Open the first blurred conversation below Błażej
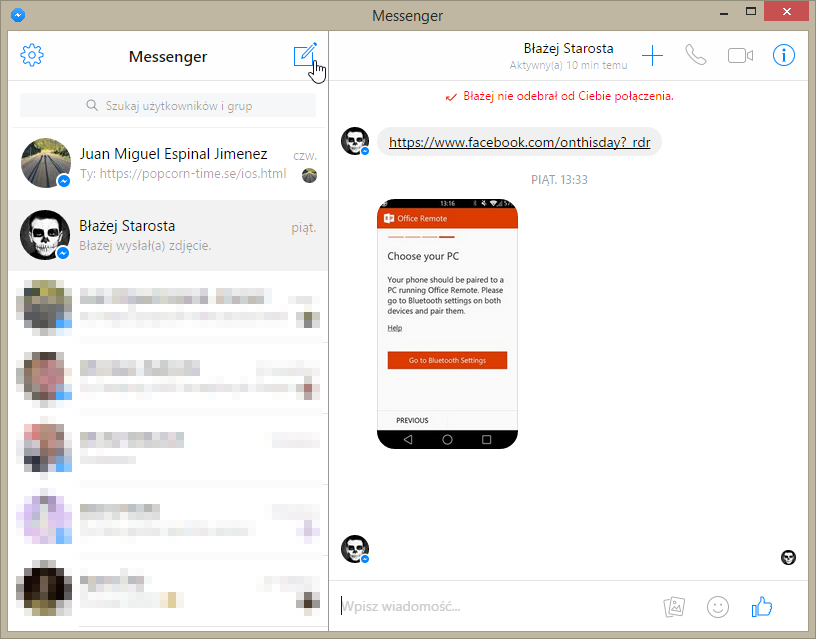The width and height of the screenshot is (816, 639). [168, 307]
